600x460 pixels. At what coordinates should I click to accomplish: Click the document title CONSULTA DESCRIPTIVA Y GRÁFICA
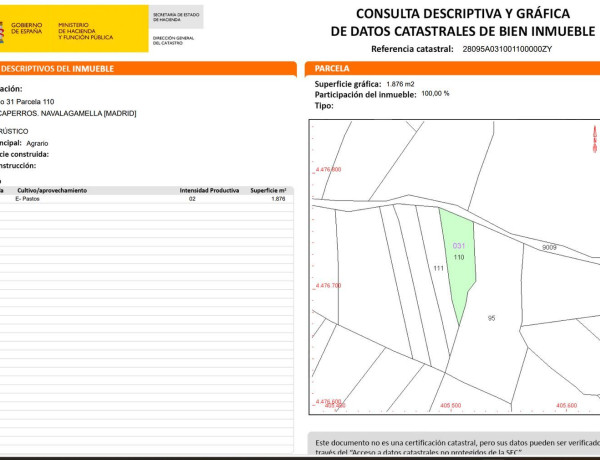pyautogui.click(x=463, y=14)
